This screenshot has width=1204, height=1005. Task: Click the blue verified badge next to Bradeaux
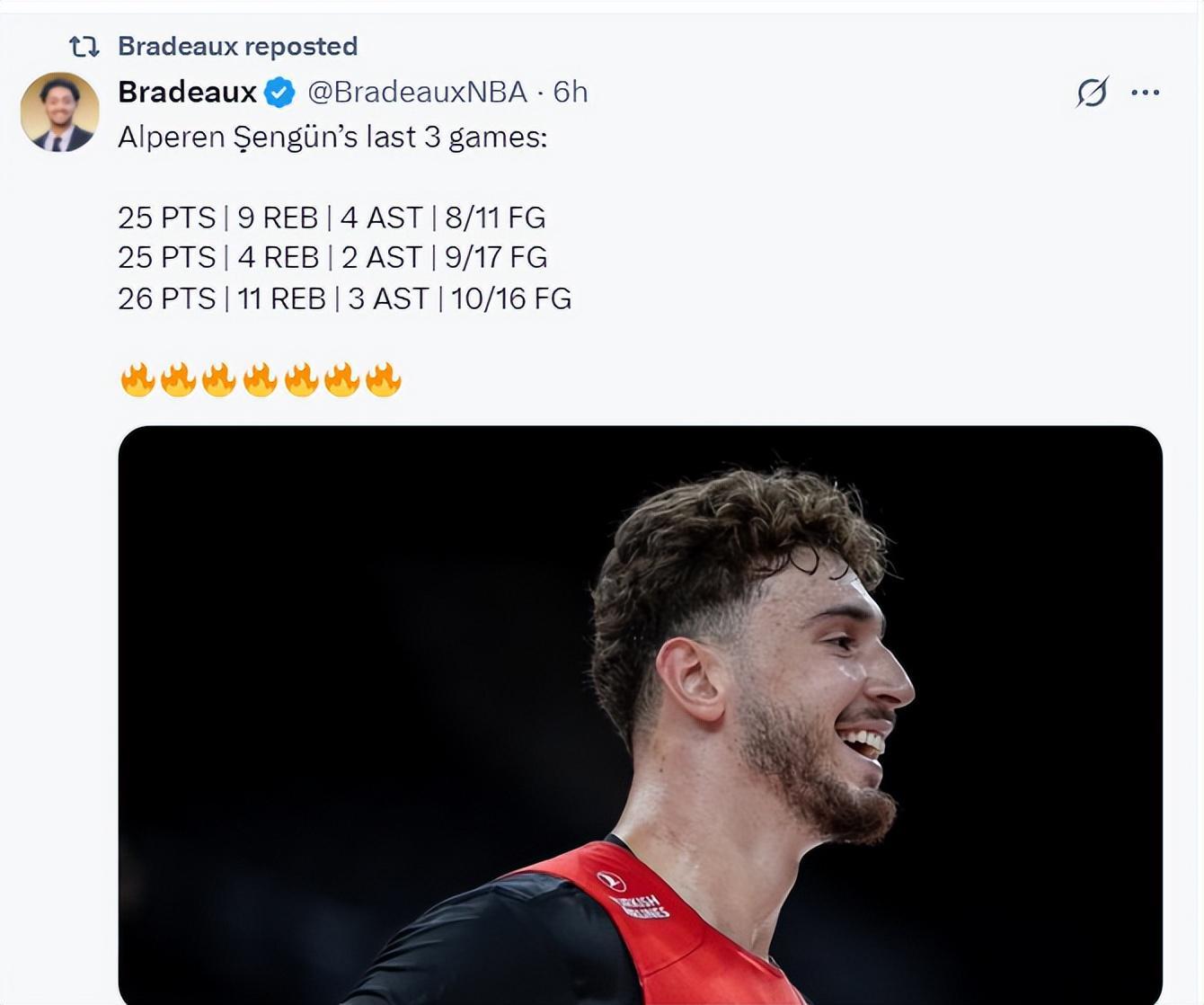click(x=279, y=92)
